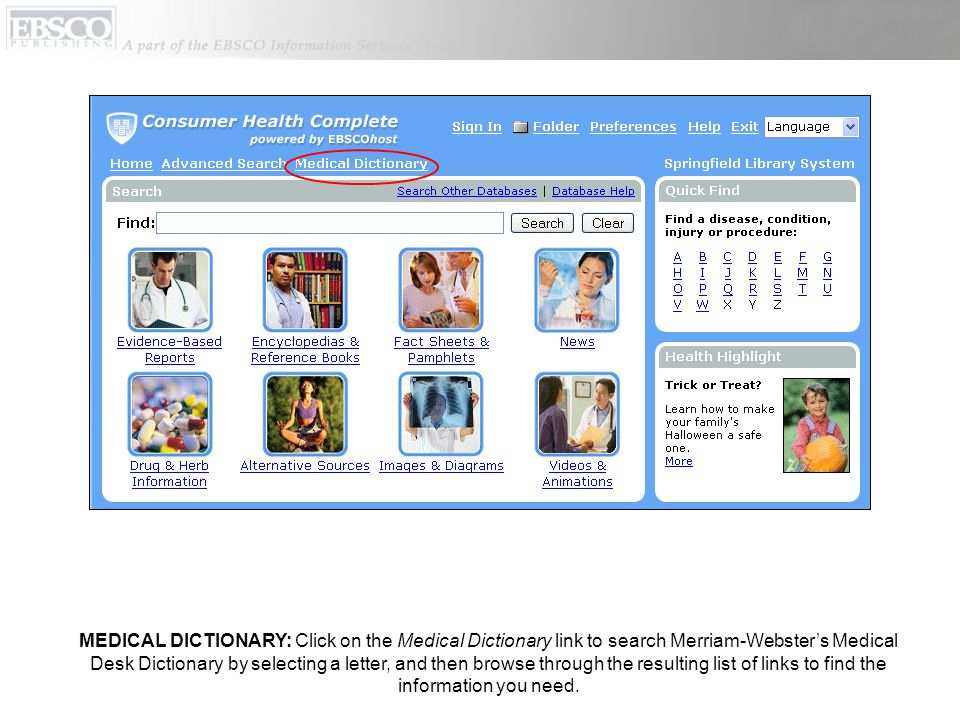Select letter E in Quick Find

click(778, 257)
